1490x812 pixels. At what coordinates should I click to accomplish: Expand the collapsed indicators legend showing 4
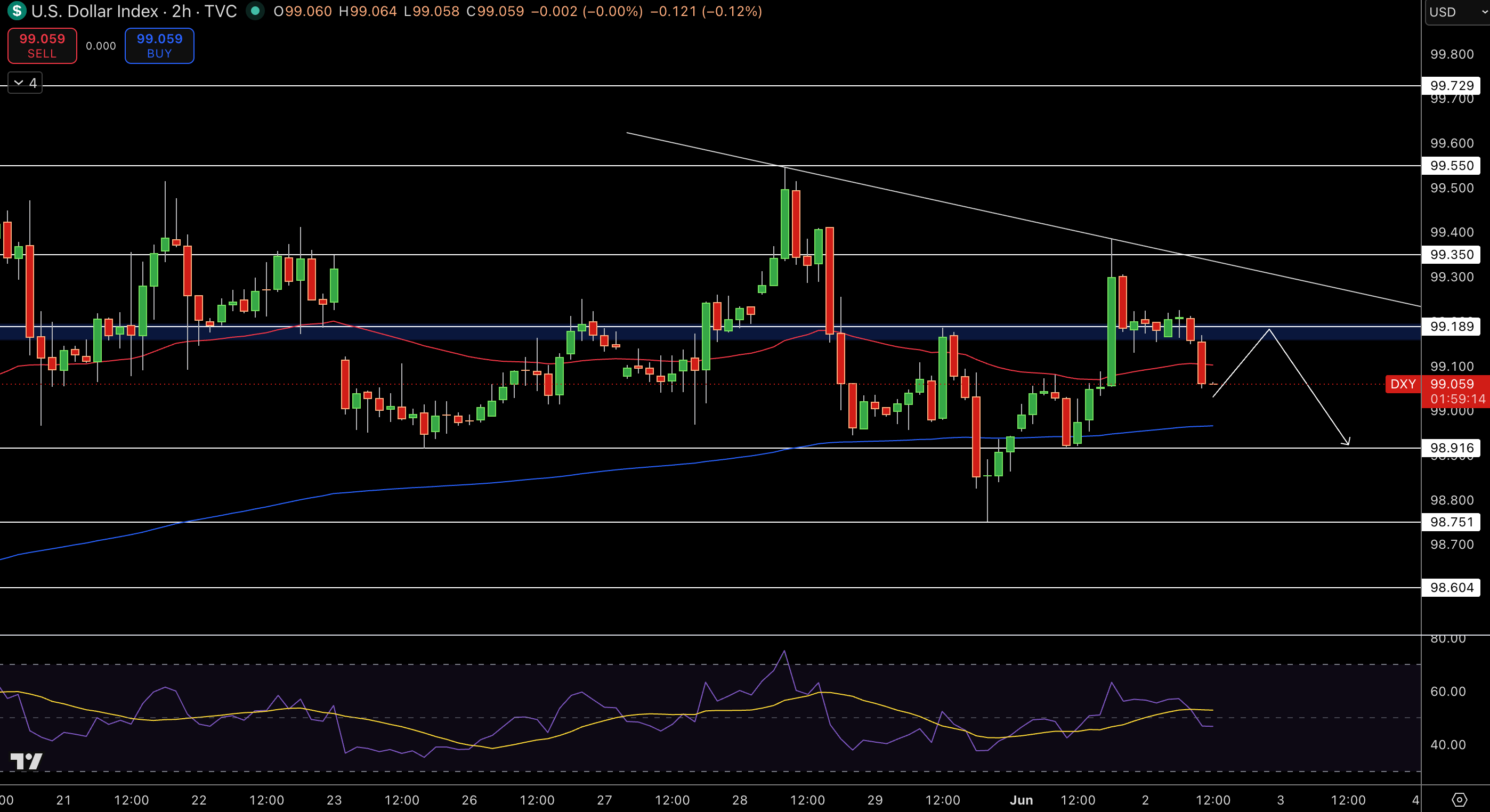tap(26, 83)
